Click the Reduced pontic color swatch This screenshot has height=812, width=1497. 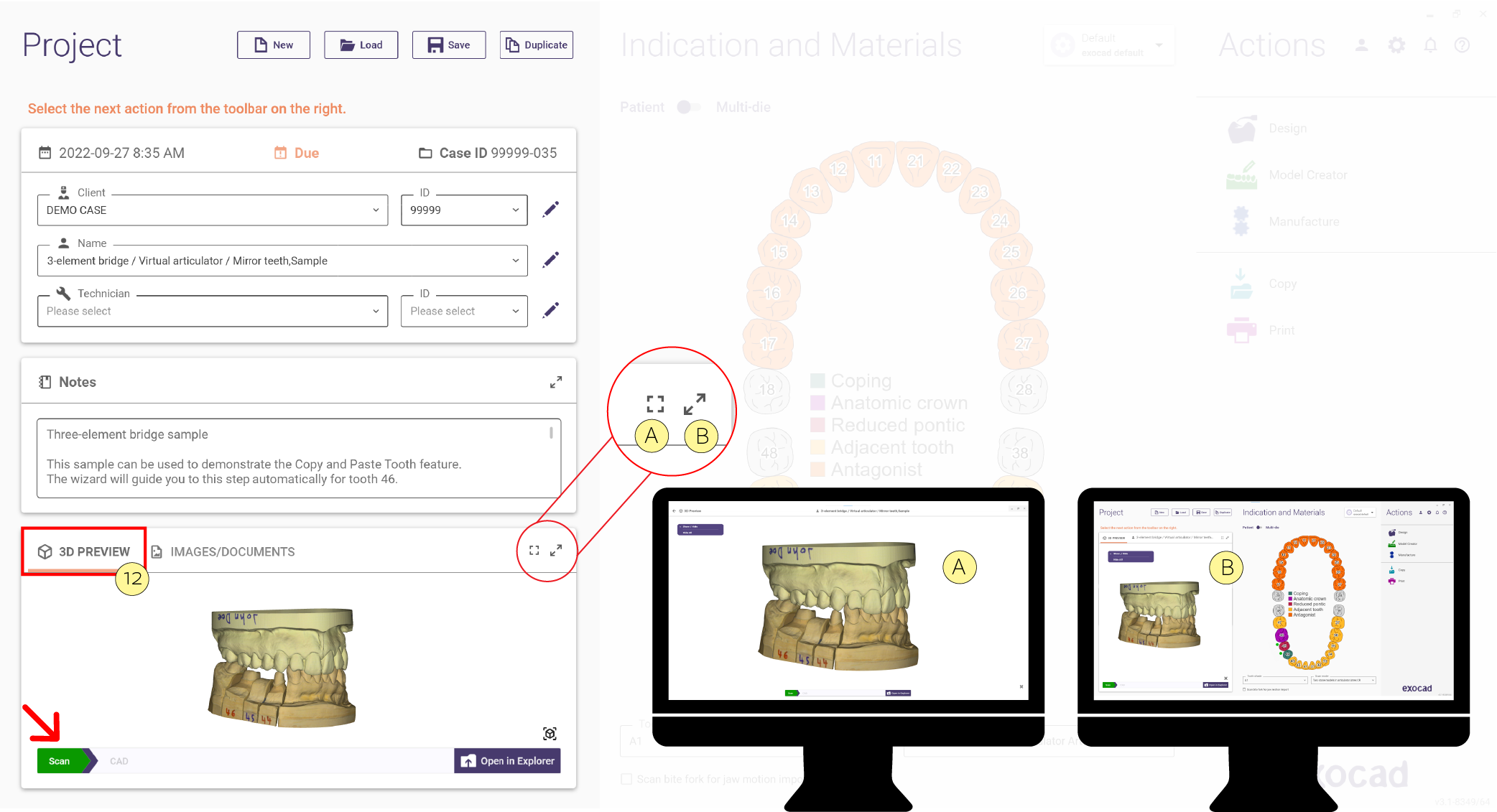[x=817, y=426]
